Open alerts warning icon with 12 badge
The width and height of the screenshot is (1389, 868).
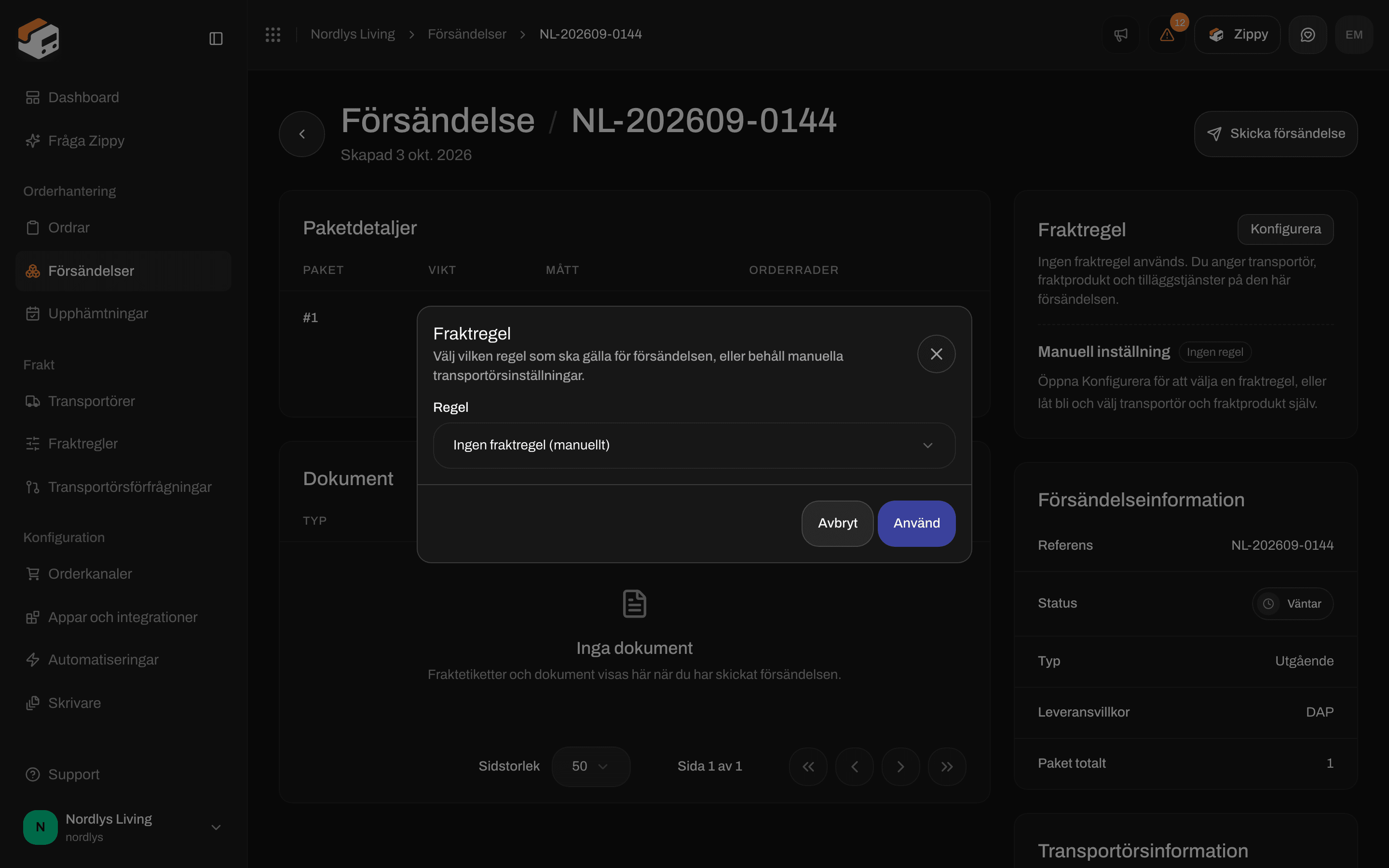(1167, 35)
